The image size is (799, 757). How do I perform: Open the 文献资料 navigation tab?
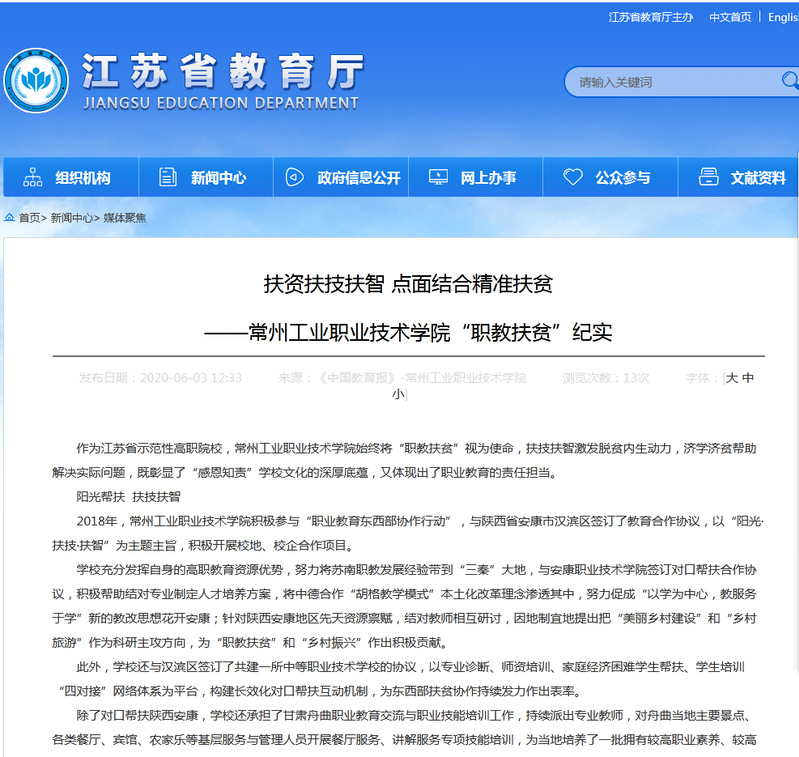click(757, 178)
